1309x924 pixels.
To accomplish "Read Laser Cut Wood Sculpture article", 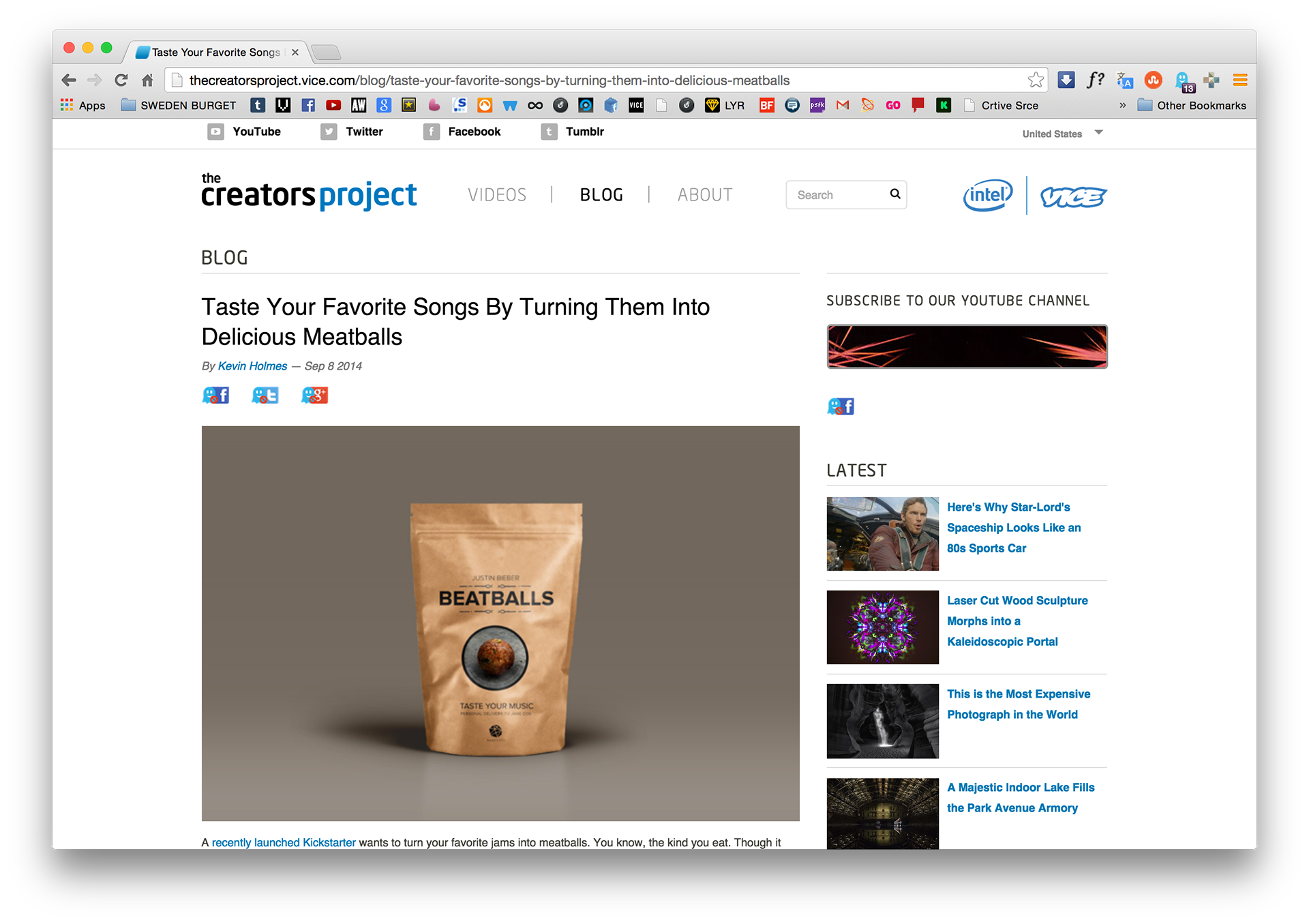I will click(1017, 621).
